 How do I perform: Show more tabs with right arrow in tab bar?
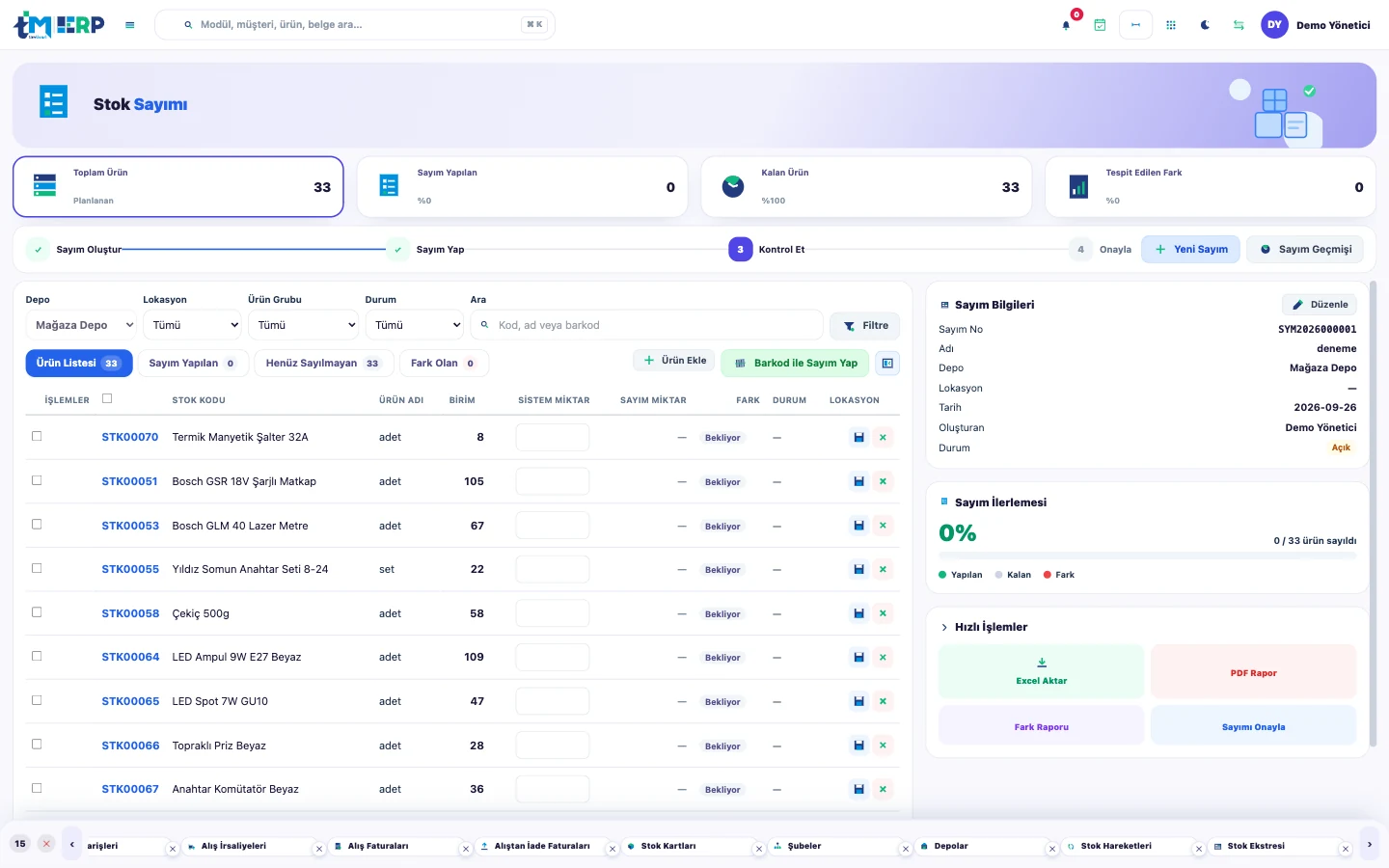pos(1369,845)
